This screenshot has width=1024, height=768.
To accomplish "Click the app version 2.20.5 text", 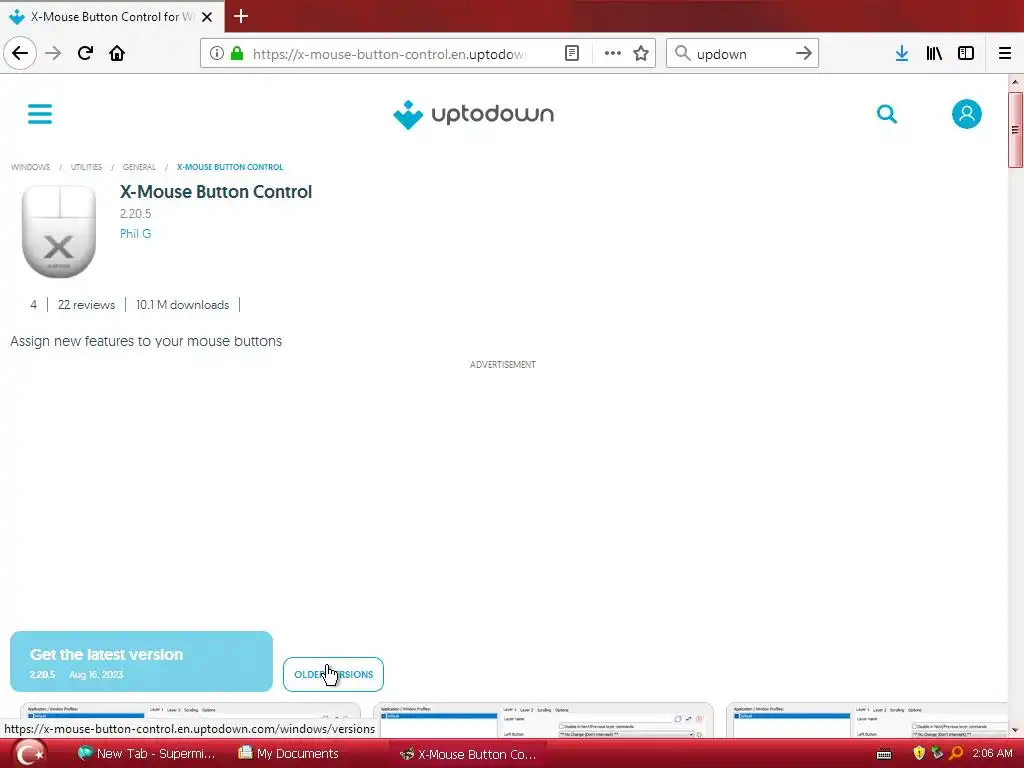I will click(135, 214).
